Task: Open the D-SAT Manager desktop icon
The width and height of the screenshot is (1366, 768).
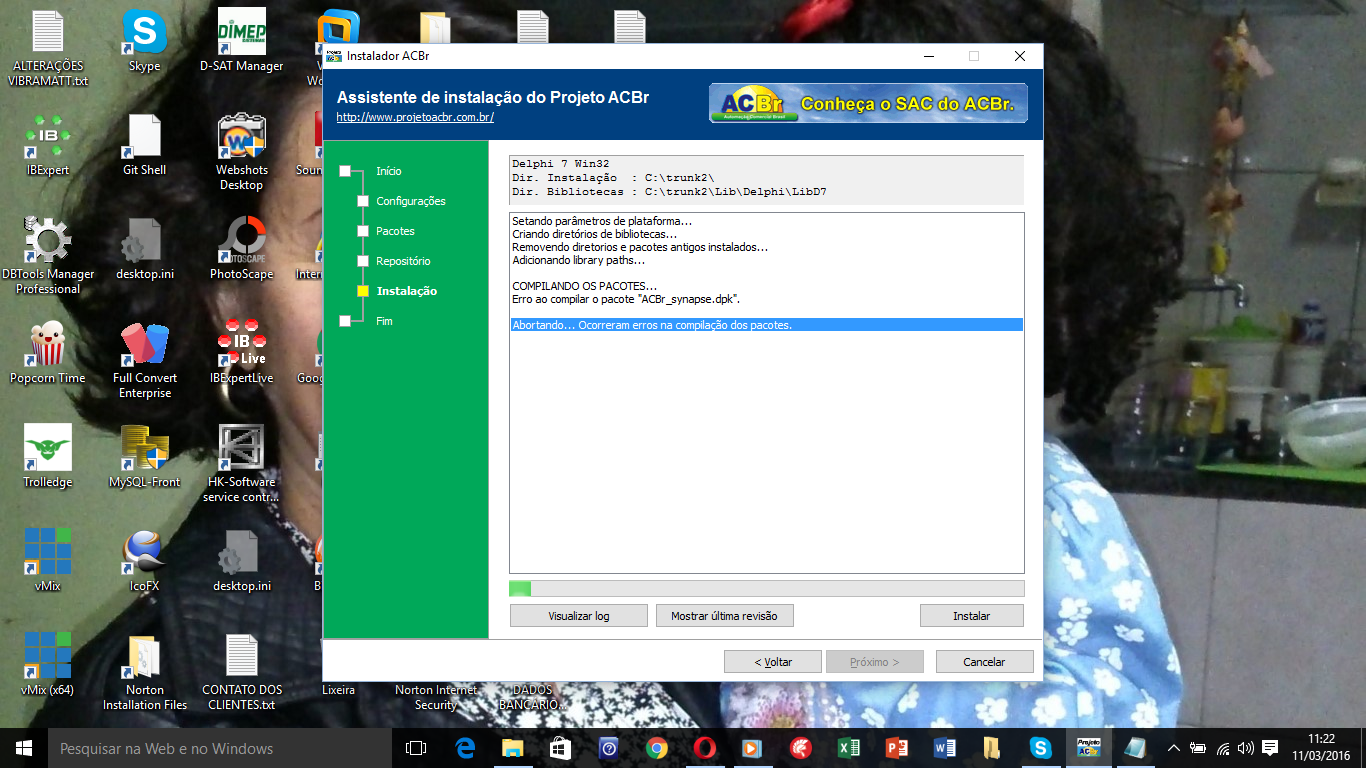Action: (x=241, y=42)
